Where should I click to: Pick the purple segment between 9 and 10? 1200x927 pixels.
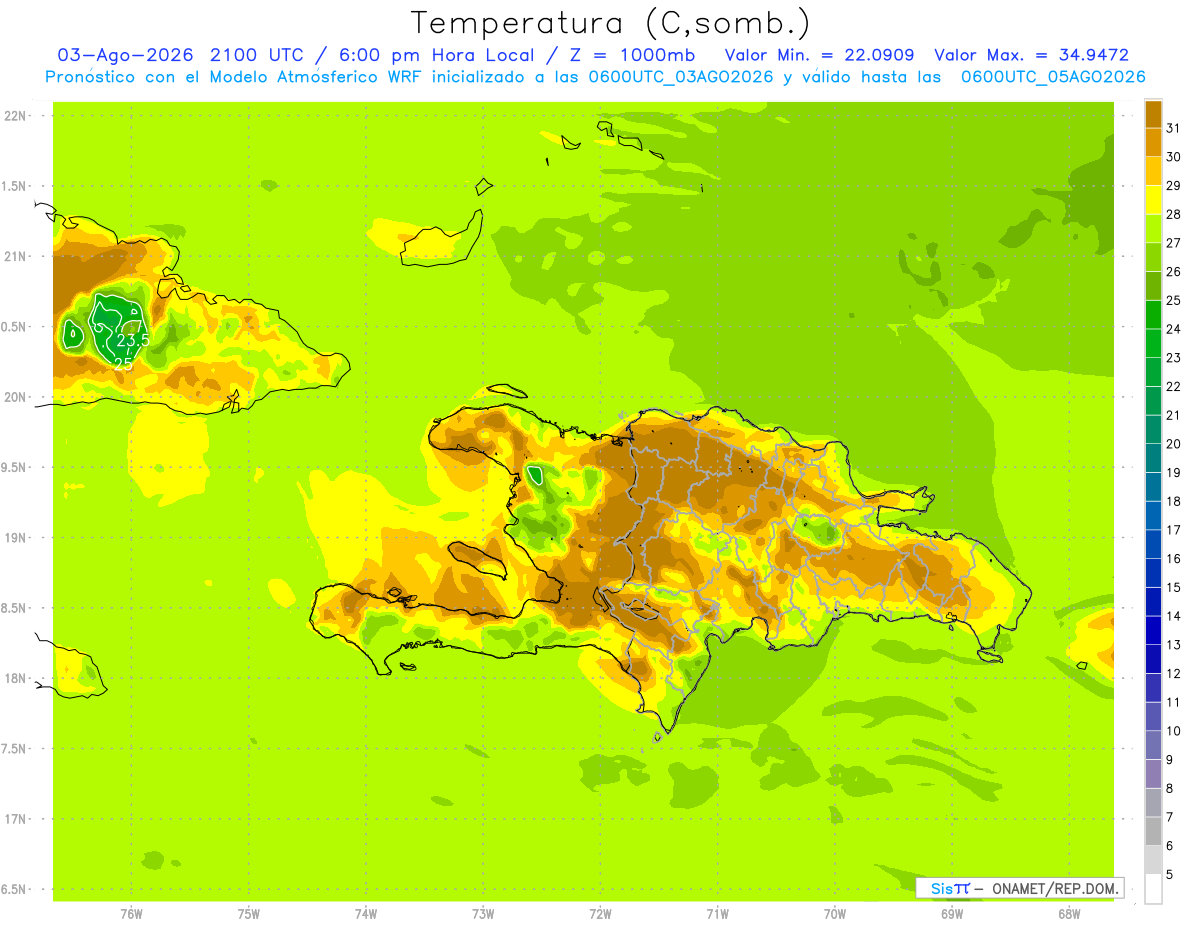point(1153,745)
